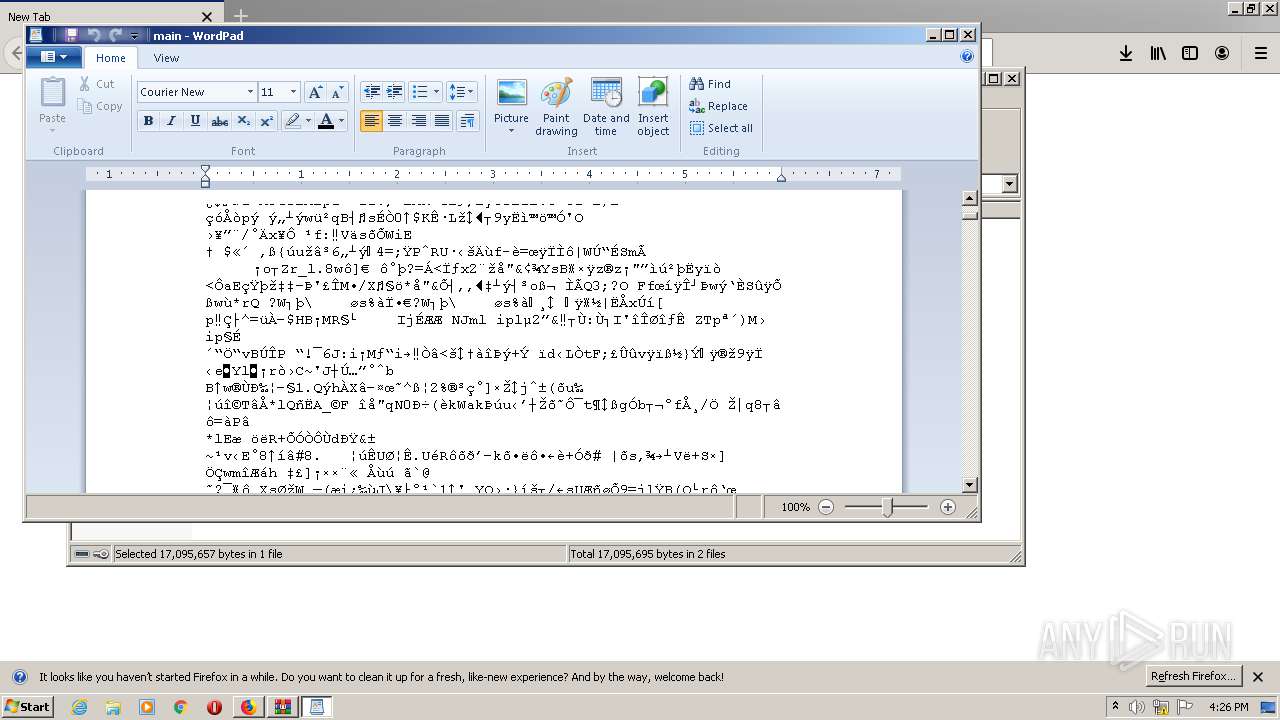The width and height of the screenshot is (1280, 720).
Task: Align text right
Action: coord(418,121)
